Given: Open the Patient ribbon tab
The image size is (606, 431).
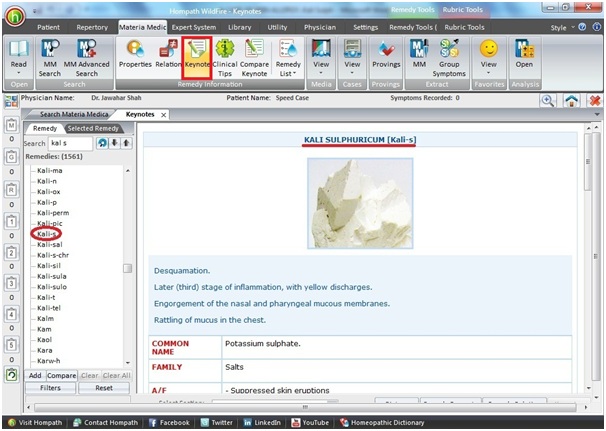Looking at the screenshot, I should tap(48, 27).
